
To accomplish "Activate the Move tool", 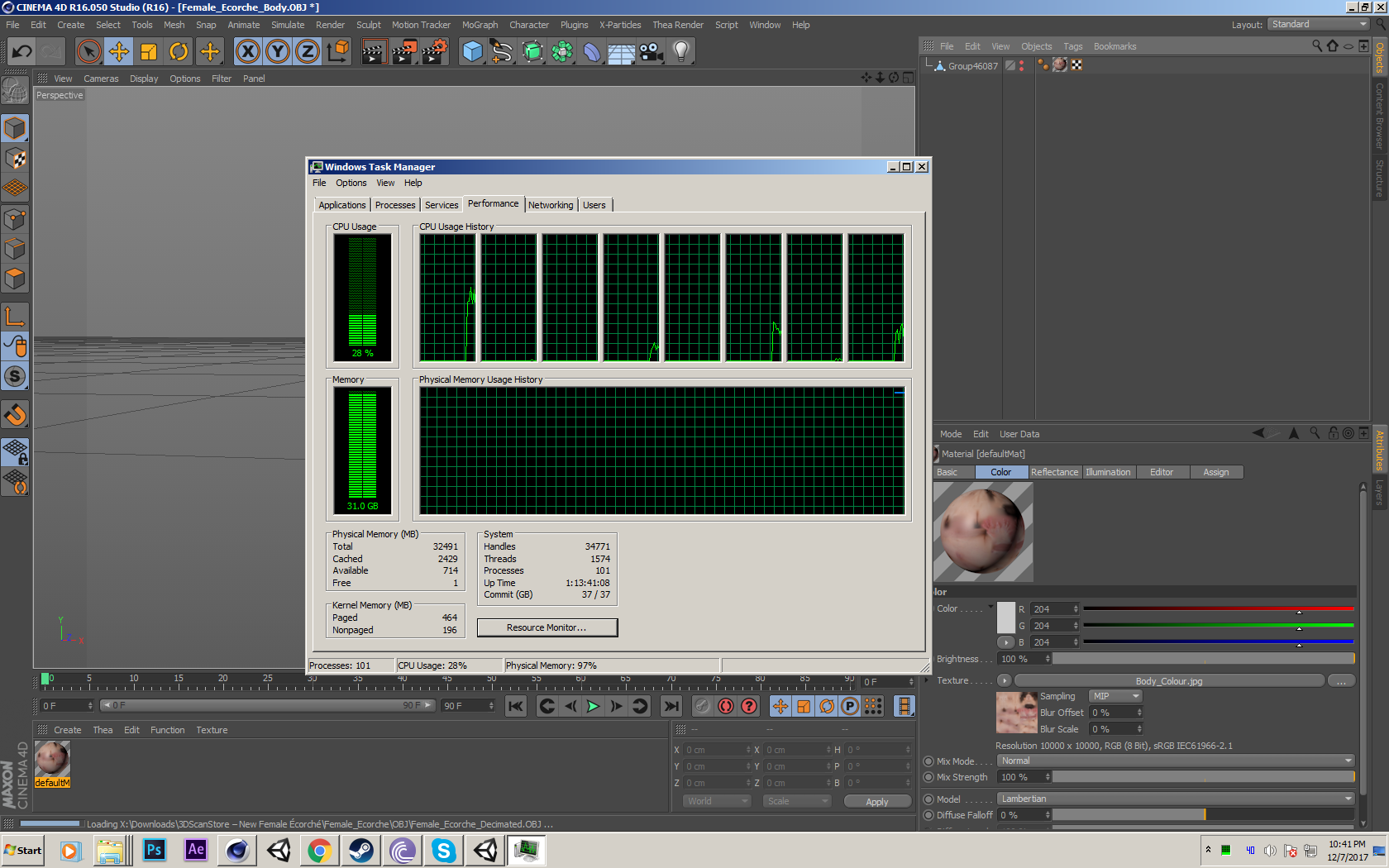I will click(119, 52).
